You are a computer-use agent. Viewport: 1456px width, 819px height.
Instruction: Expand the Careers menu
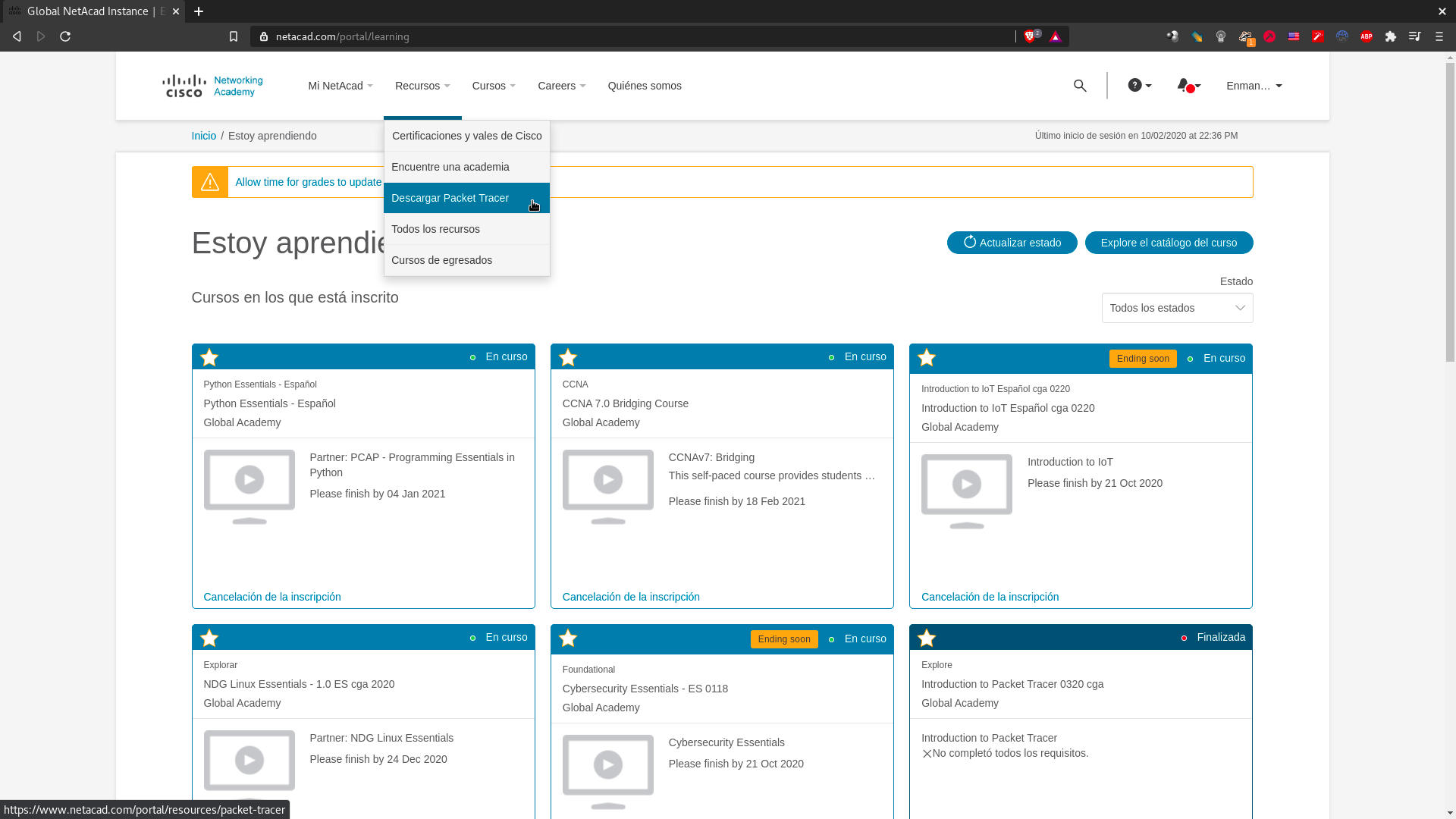(562, 86)
